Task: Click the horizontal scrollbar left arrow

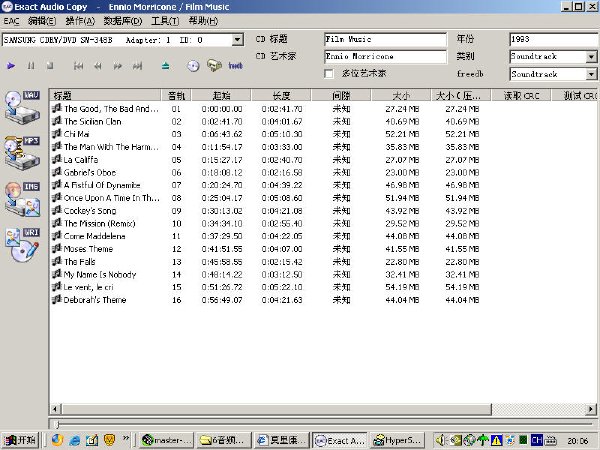Action: tap(55, 409)
